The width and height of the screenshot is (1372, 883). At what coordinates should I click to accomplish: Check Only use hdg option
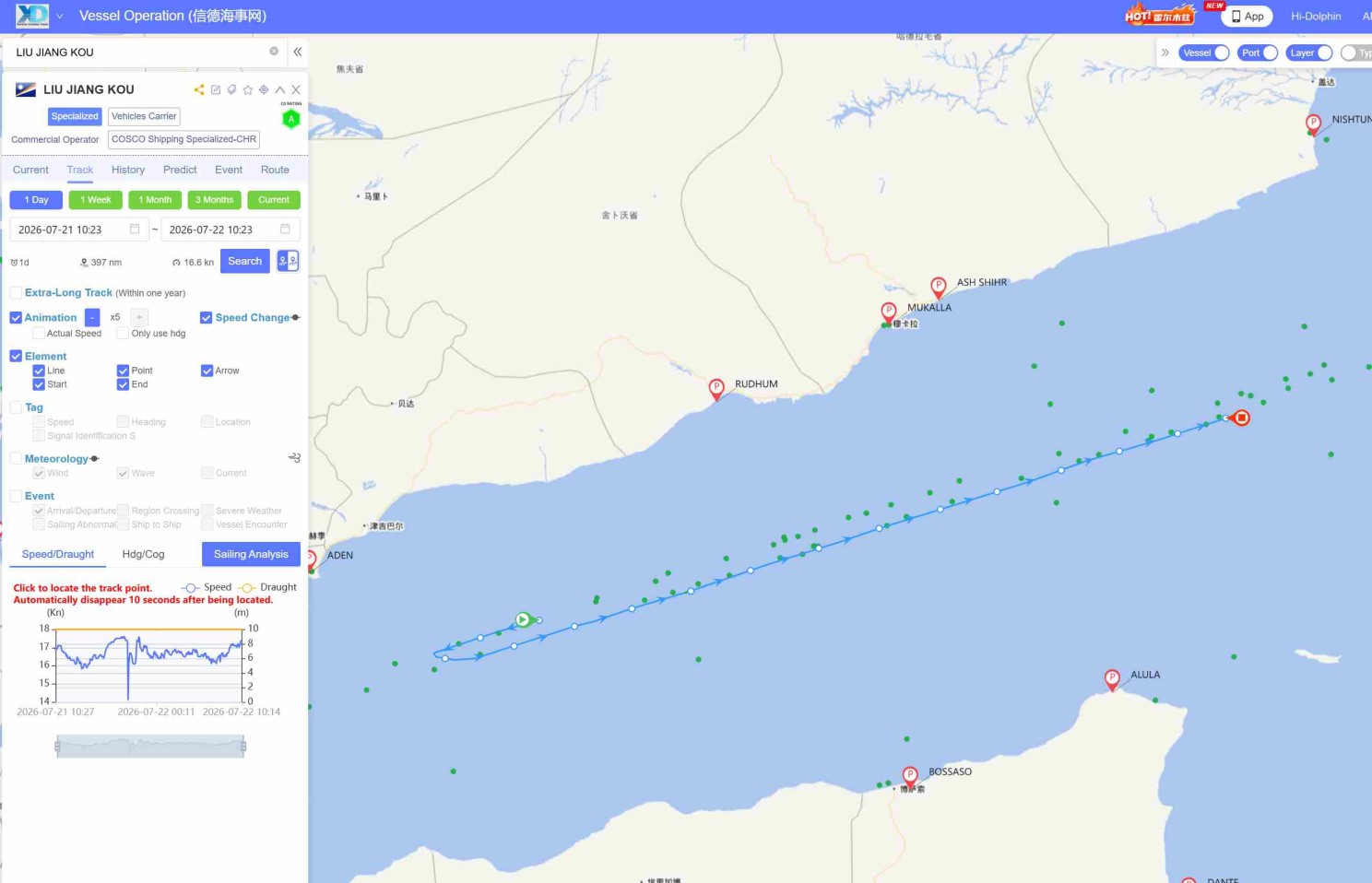[x=123, y=333]
